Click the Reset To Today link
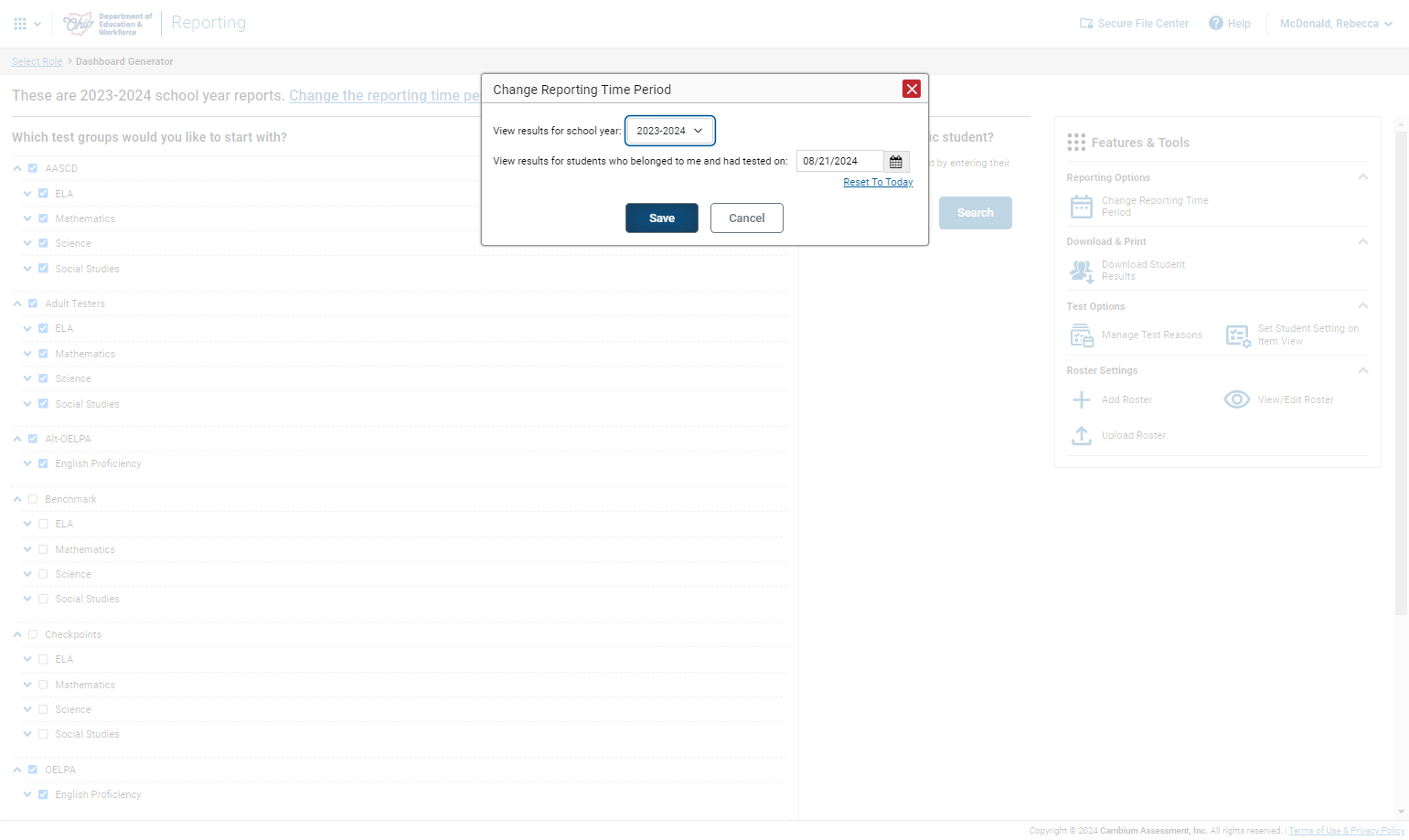 (x=879, y=183)
